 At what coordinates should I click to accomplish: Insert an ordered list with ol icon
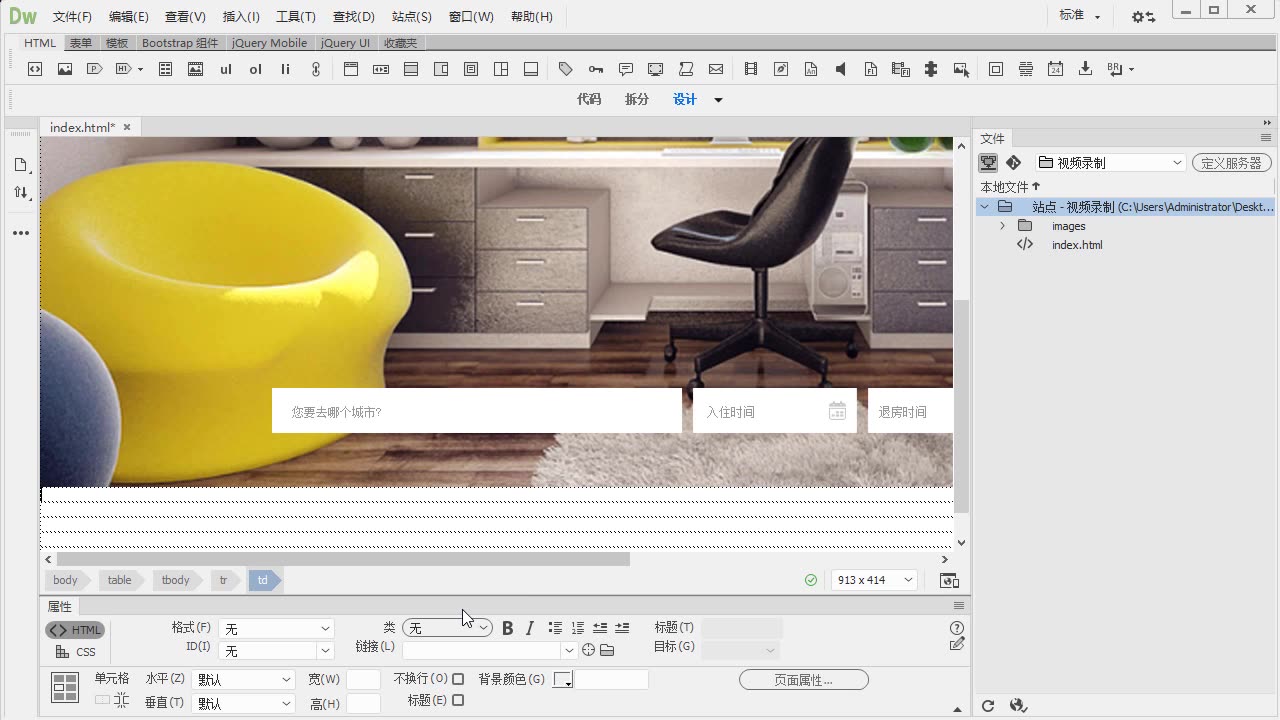click(x=256, y=69)
